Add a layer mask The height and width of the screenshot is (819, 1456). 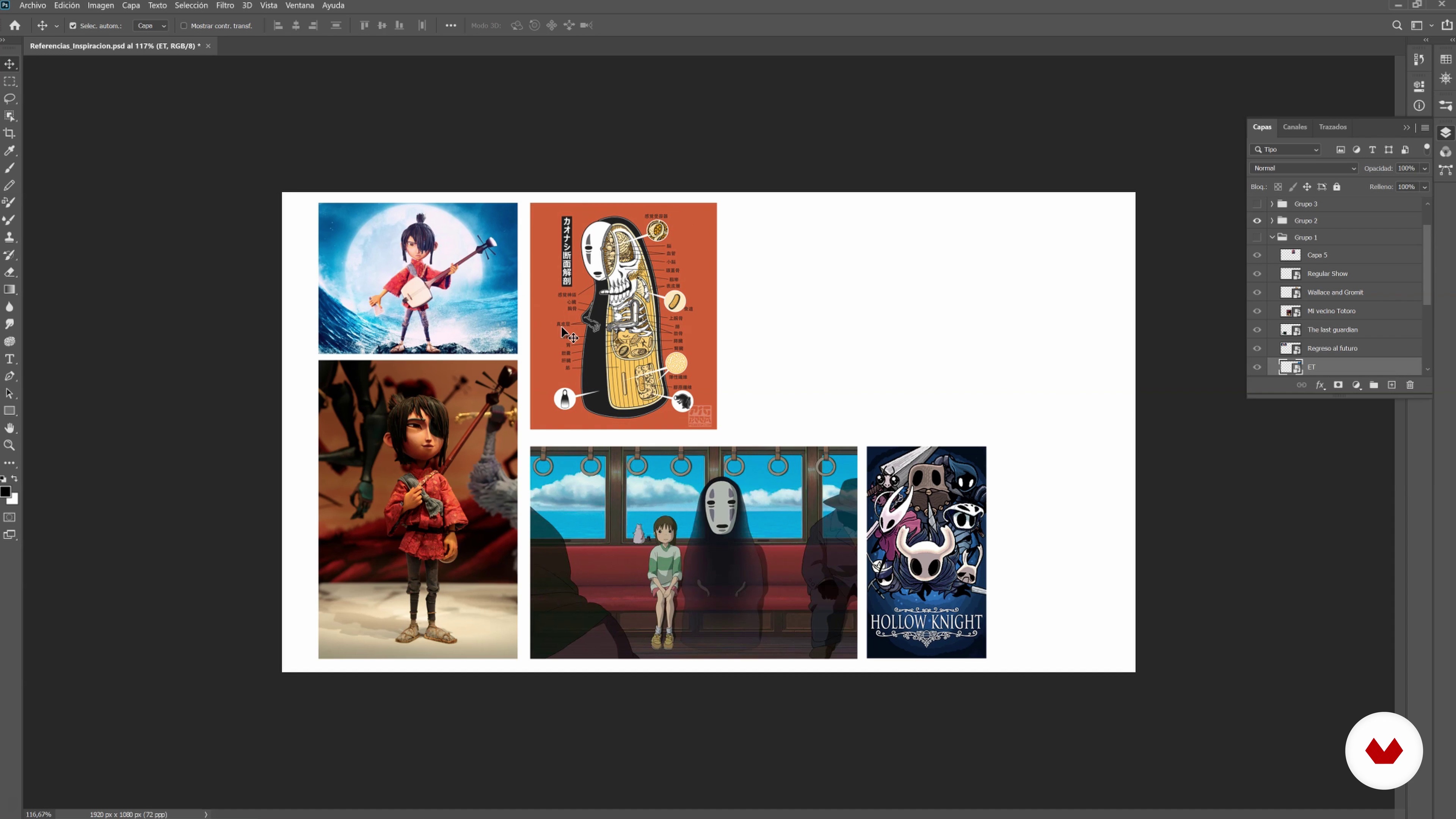coord(1338,385)
